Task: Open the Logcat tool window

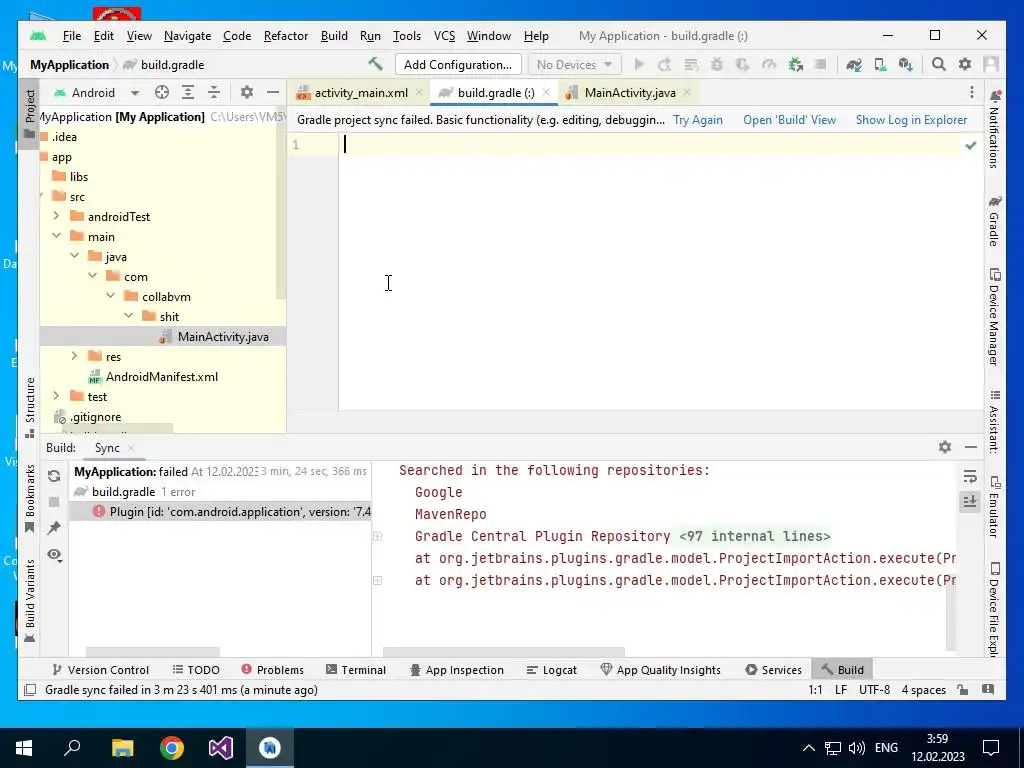Action: tap(552, 669)
